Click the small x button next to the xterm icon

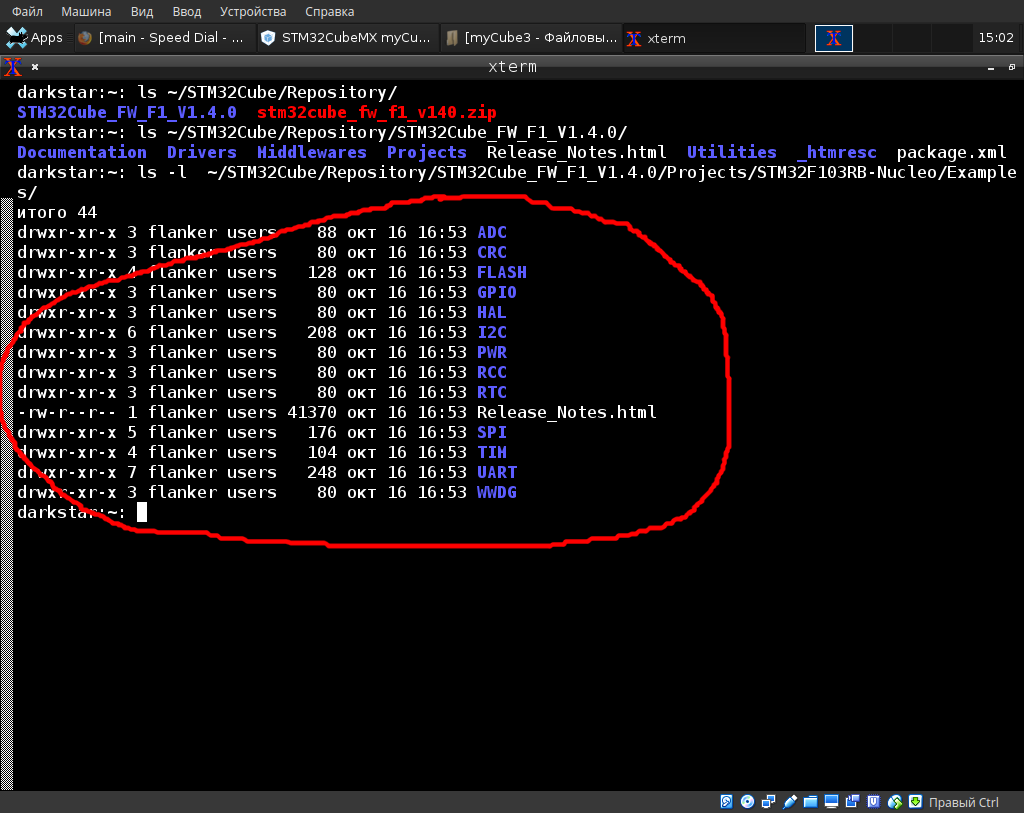[35, 67]
